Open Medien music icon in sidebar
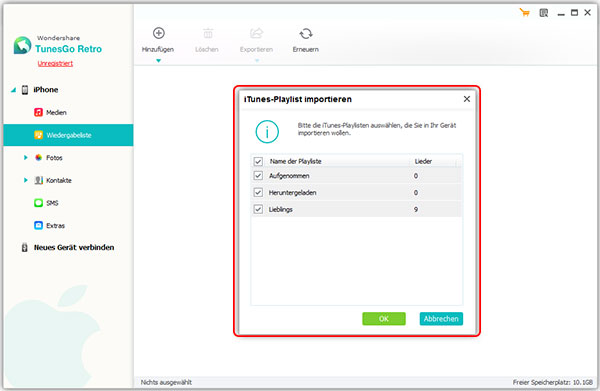 [38, 112]
